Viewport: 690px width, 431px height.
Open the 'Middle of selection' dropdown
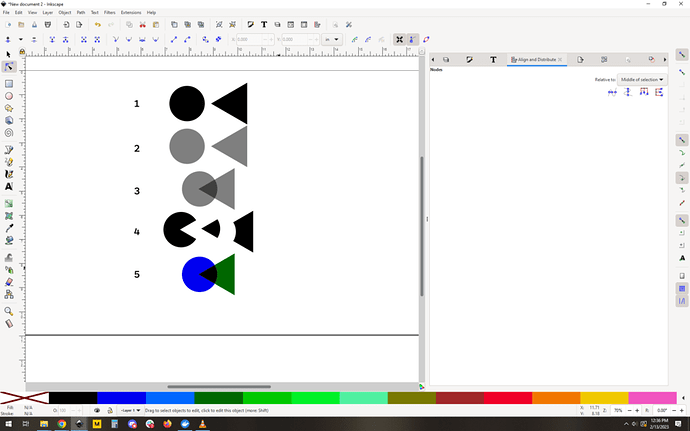coord(643,79)
